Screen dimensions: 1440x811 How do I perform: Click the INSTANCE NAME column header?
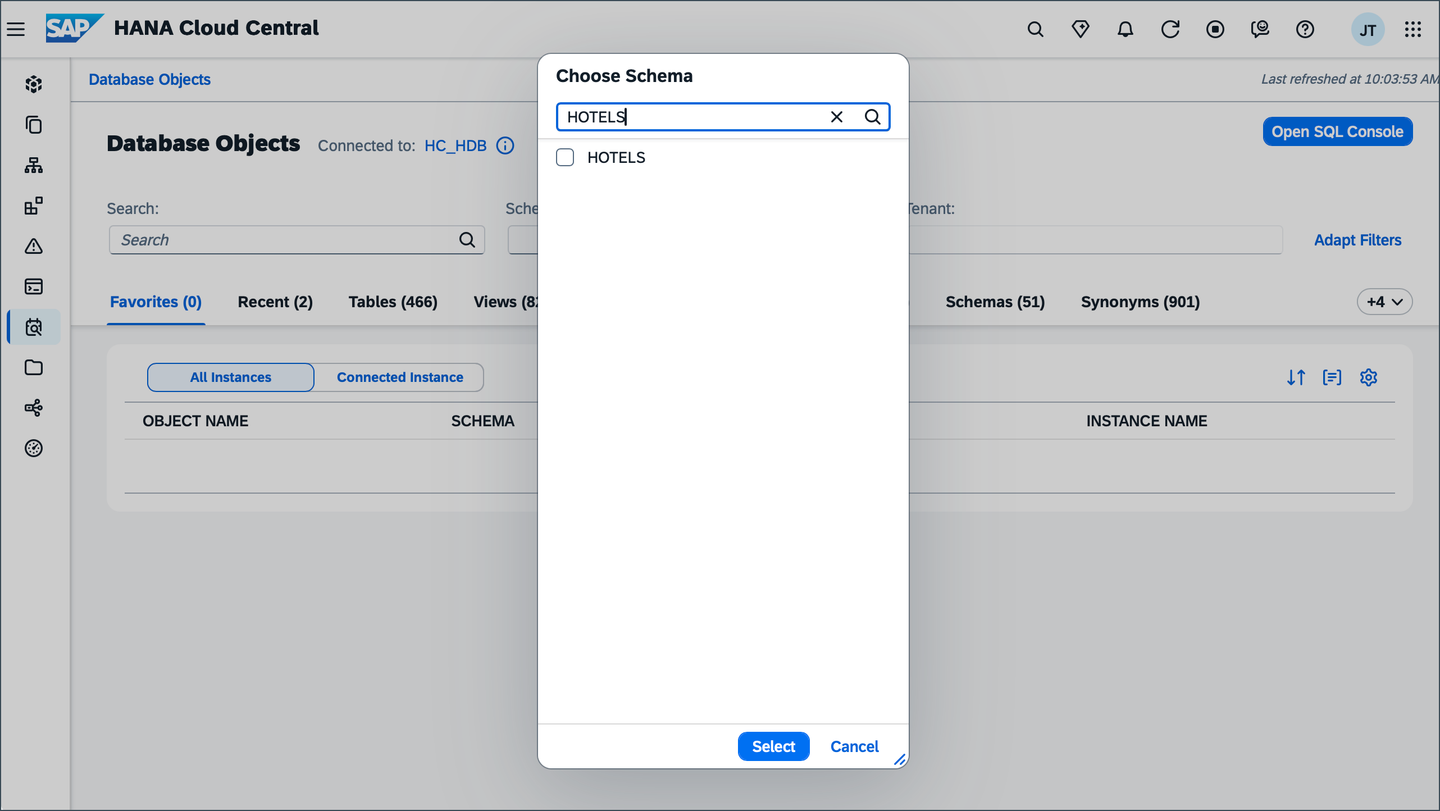pos(1147,421)
